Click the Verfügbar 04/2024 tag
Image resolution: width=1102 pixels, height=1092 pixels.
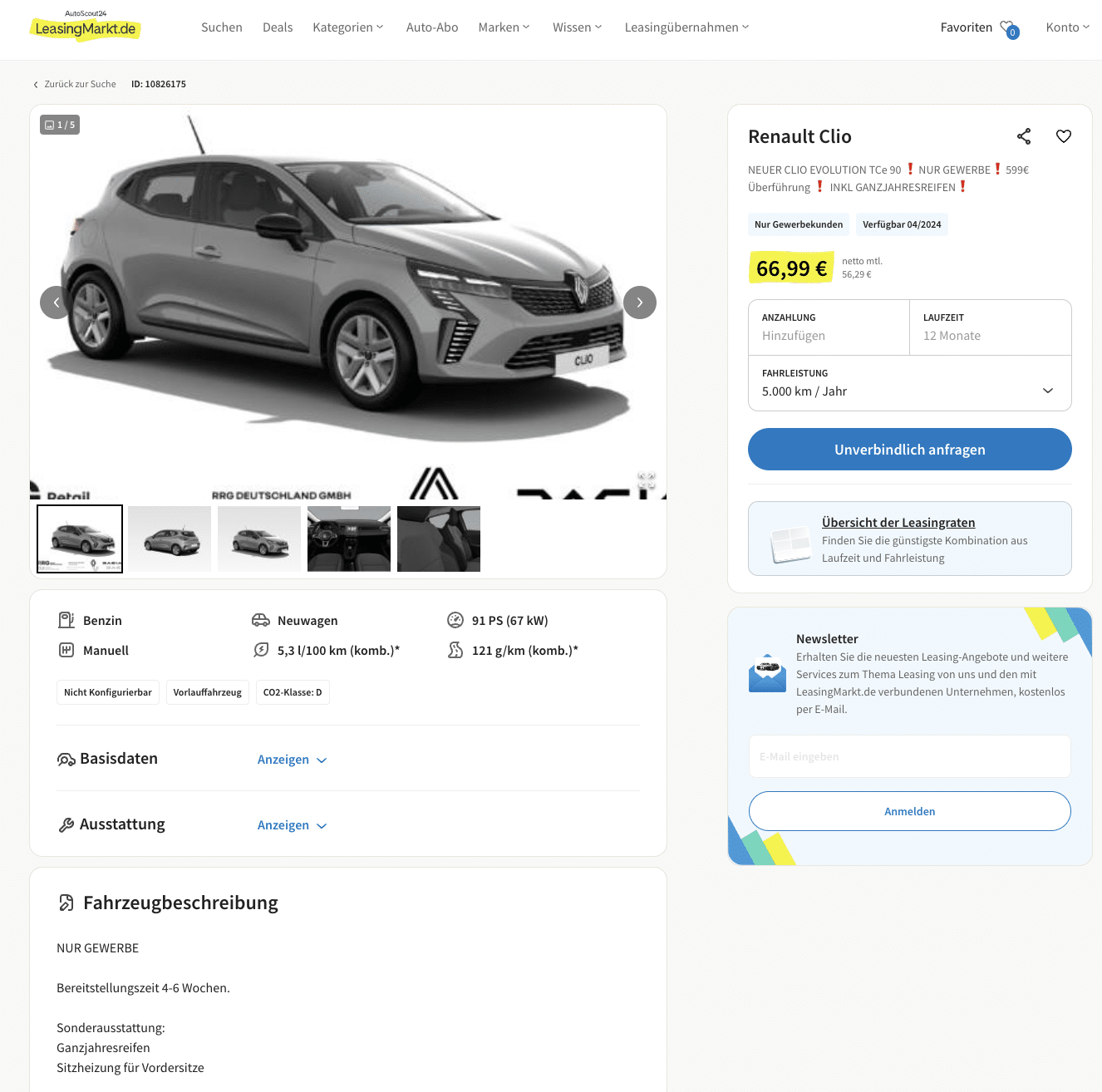coord(902,224)
